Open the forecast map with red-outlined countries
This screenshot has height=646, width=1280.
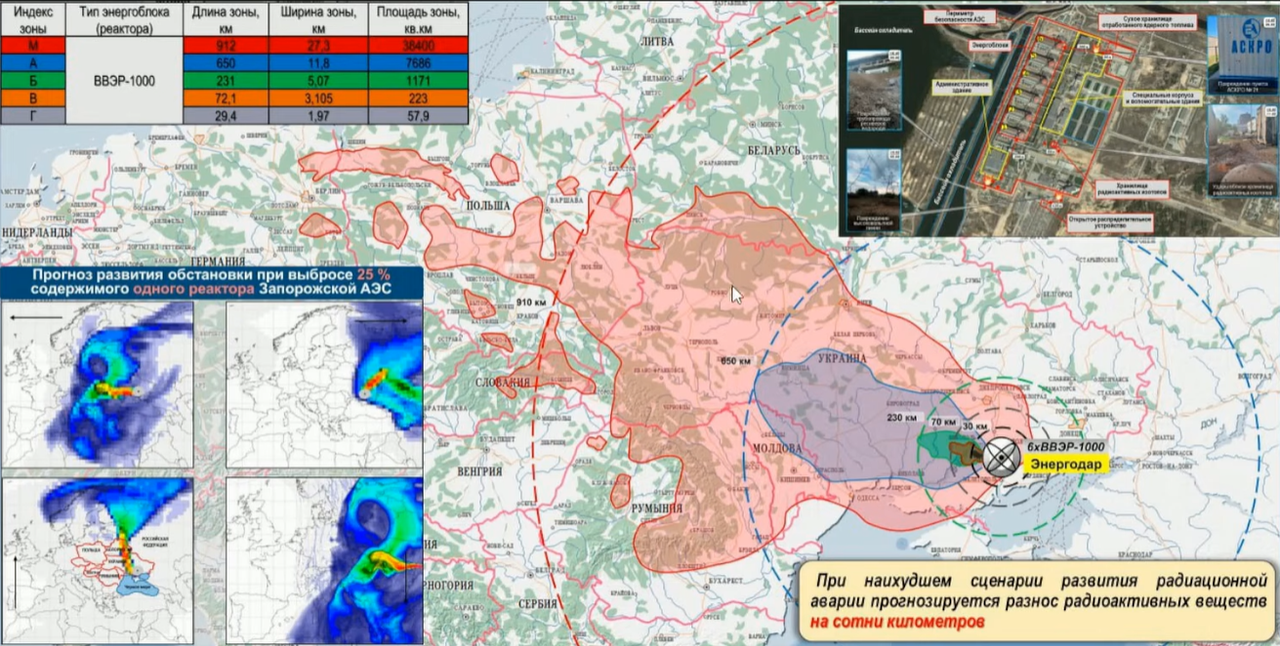pos(99,560)
